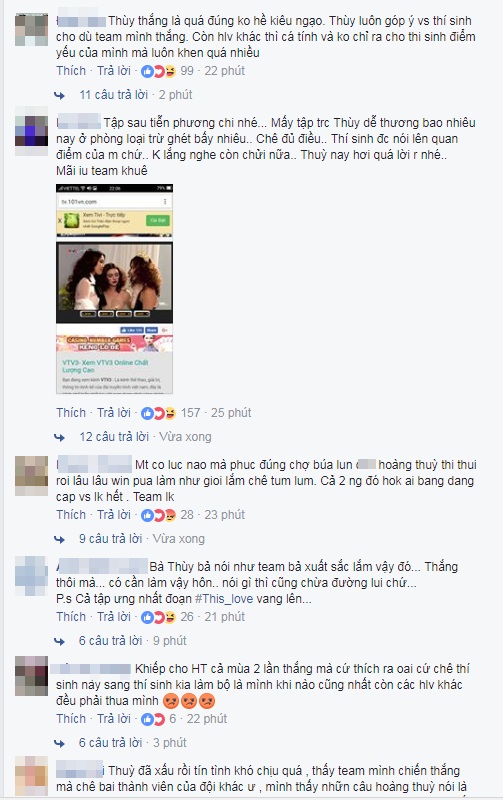The width and height of the screenshot is (503, 800).
Task: Click Trả lời under the Khiếp cho HT comment
Action: click(114, 719)
